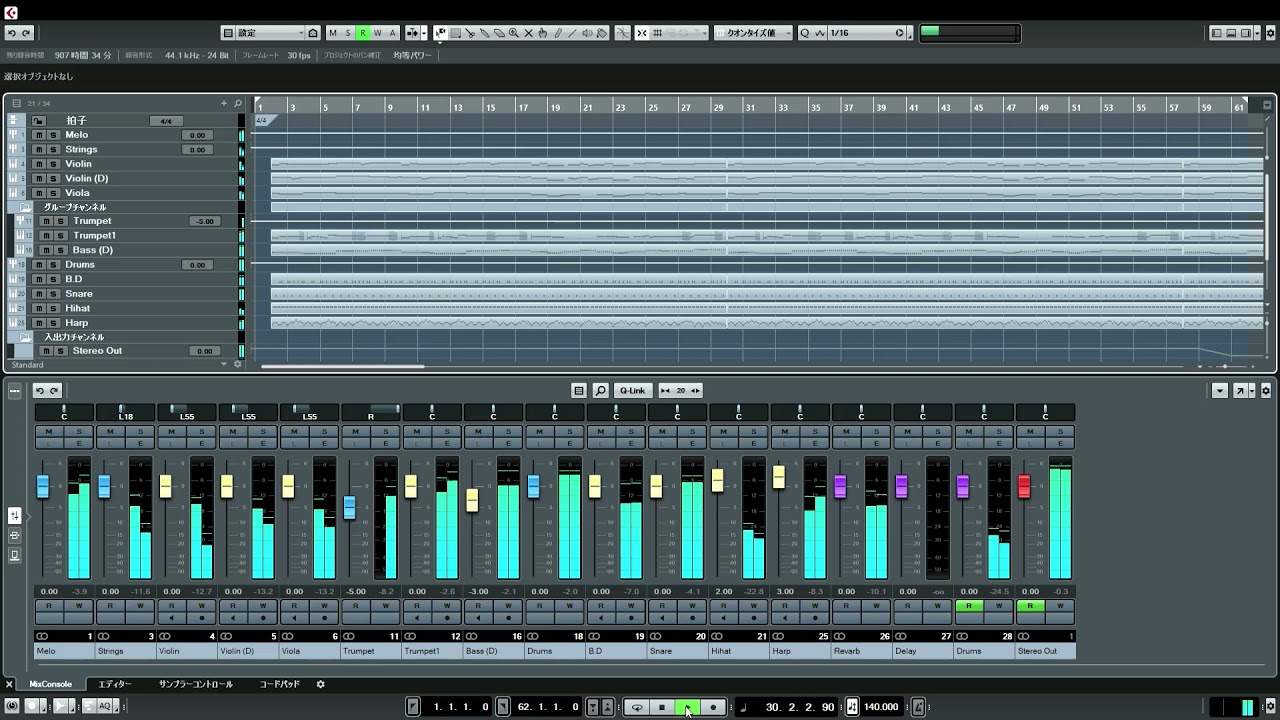
Task: Open サンプラーコントロール tab
Action: (x=195, y=684)
